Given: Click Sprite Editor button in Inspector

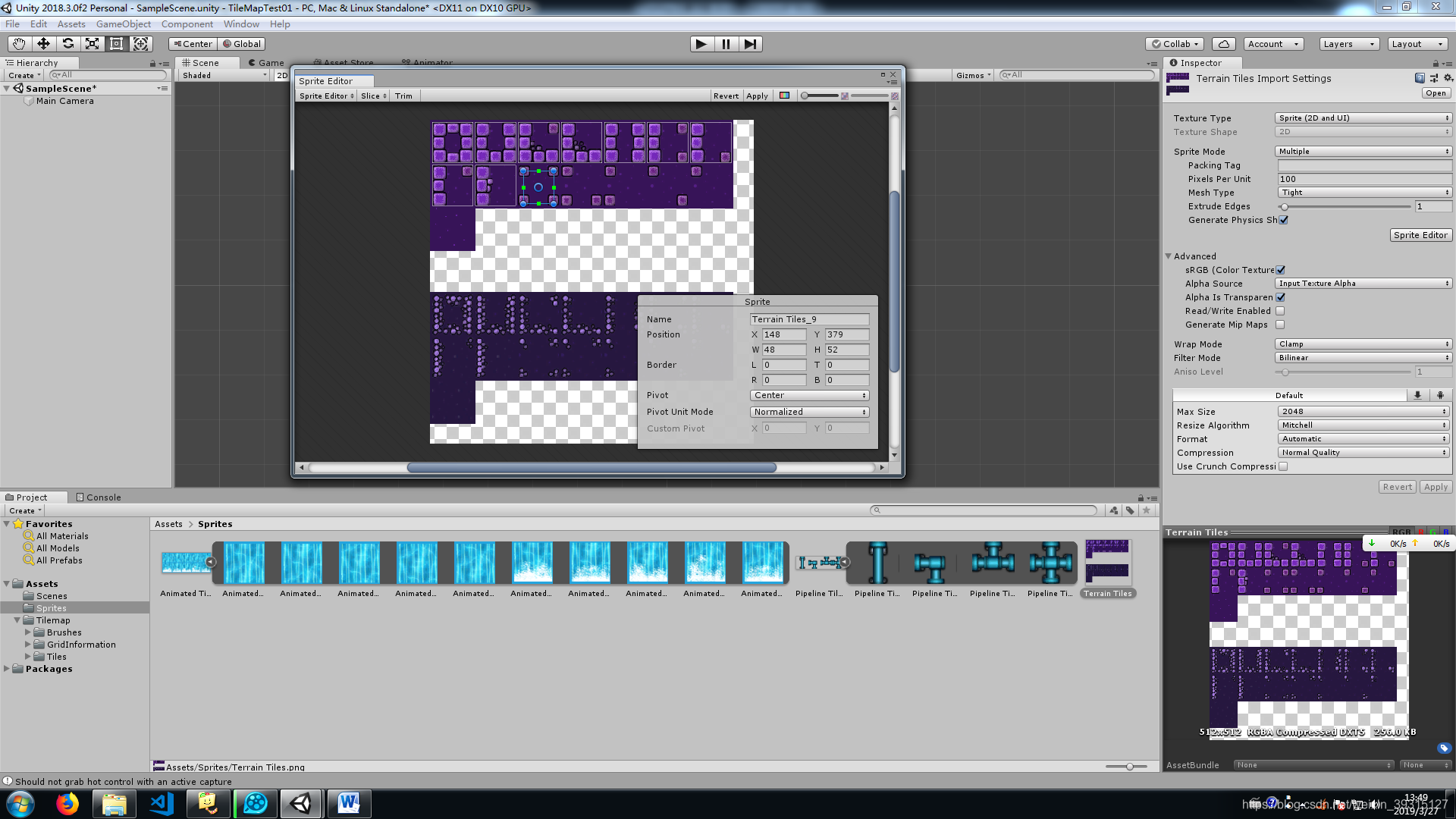Looking at the screenshot, I should 1420,235.
